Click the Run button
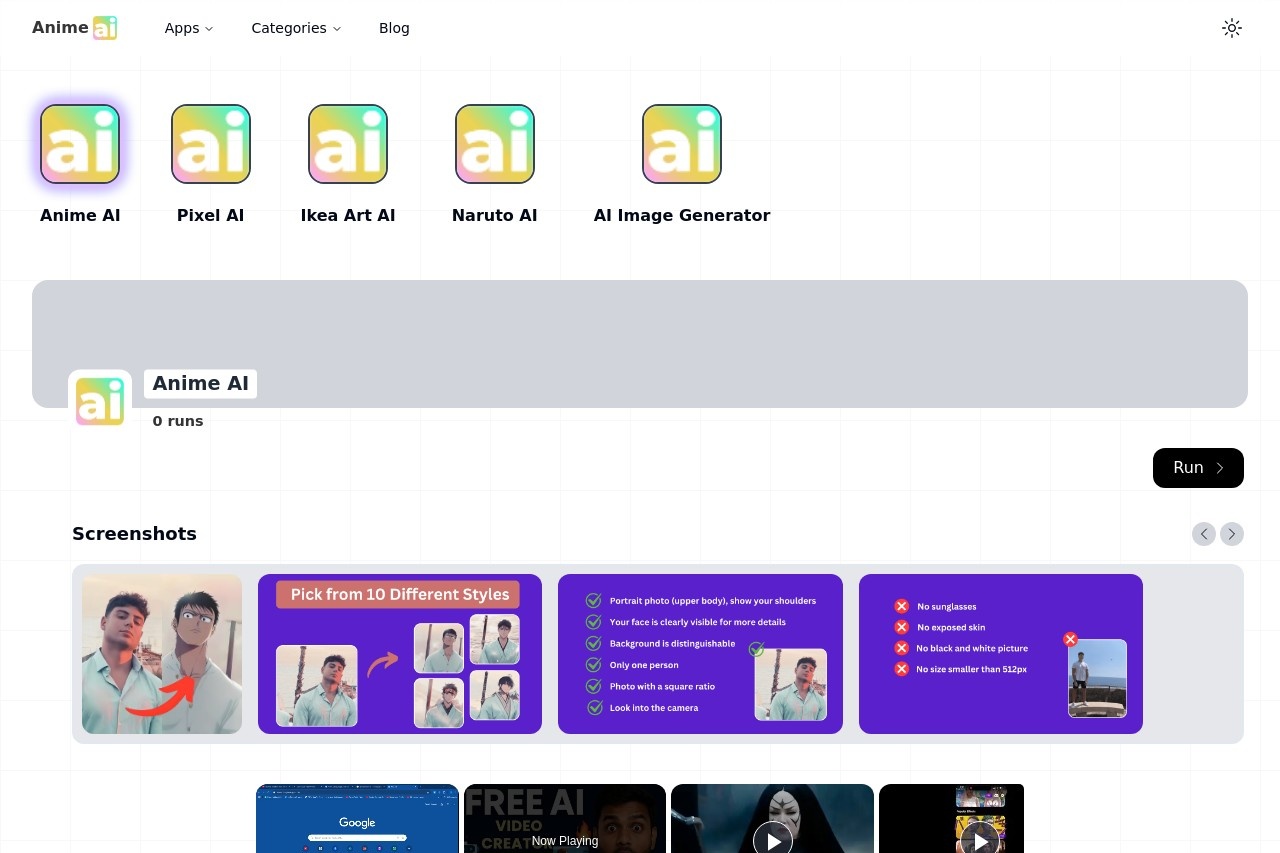 (x=1198, y=468)
